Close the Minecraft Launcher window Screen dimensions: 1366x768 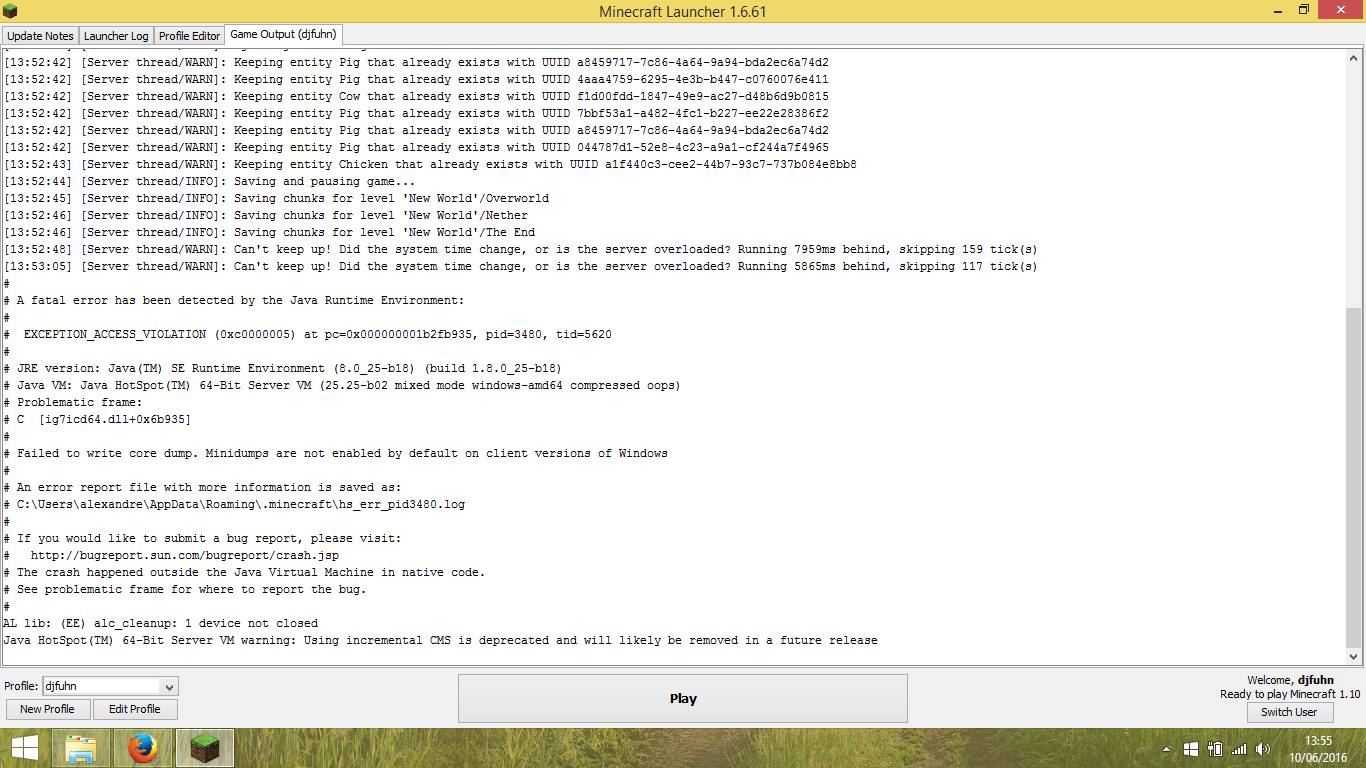click(x=1341, y=10)
